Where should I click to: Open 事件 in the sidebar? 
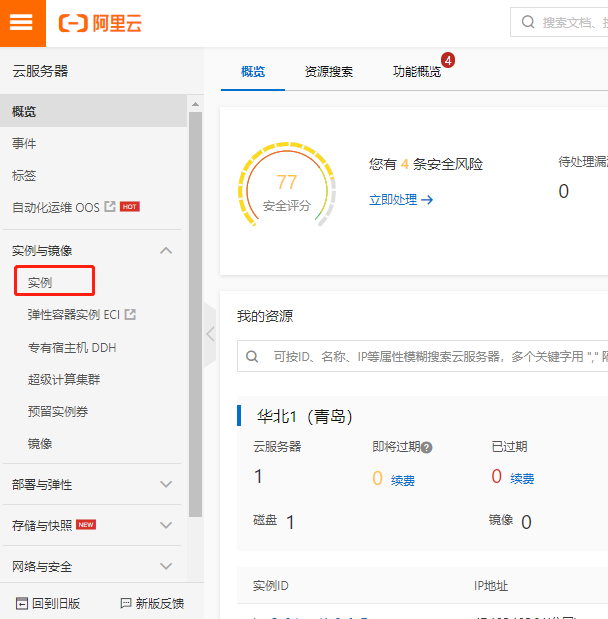point(24,143)
